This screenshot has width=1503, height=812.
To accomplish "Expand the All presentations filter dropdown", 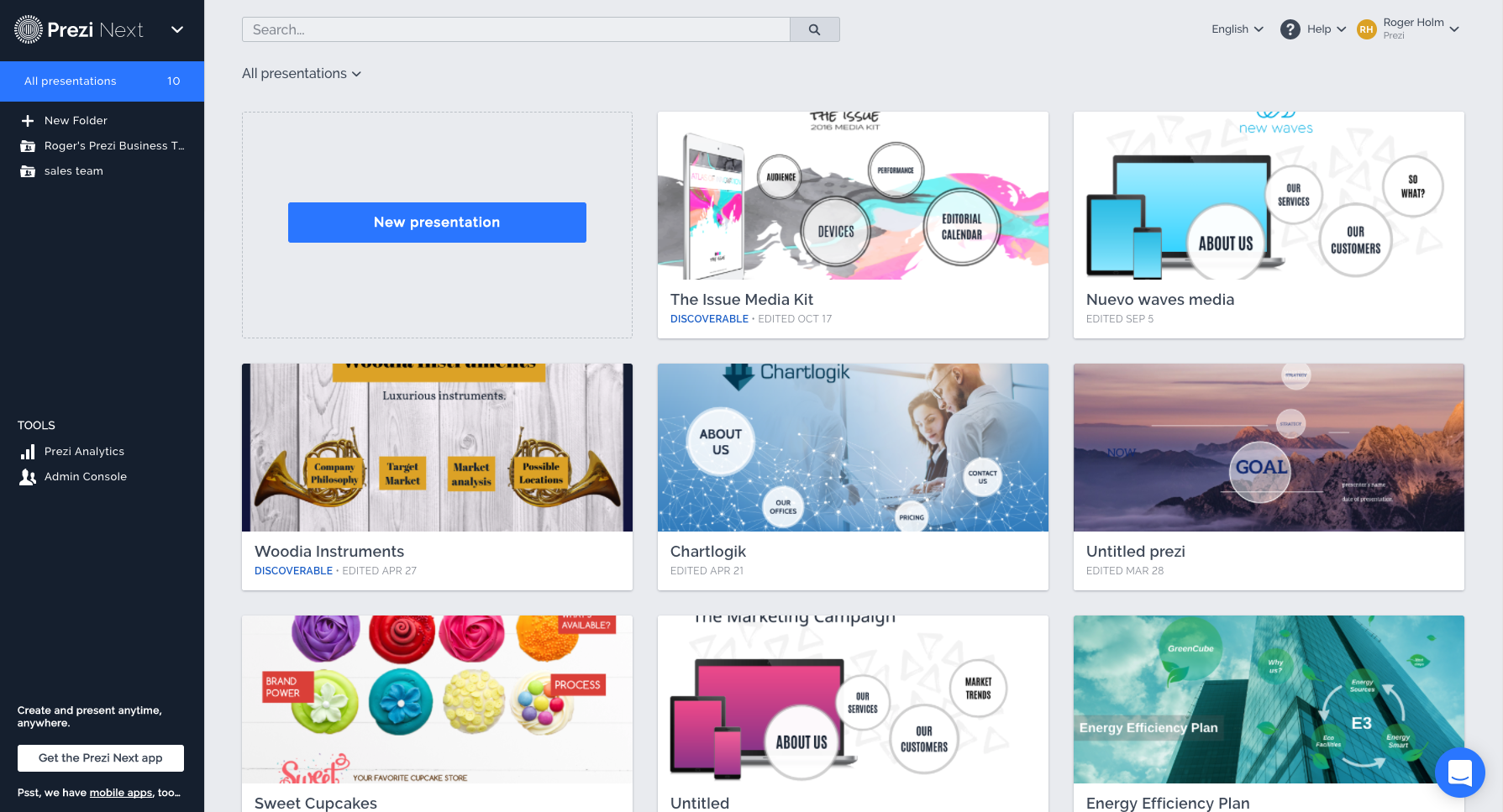I will tap(302, 74).
